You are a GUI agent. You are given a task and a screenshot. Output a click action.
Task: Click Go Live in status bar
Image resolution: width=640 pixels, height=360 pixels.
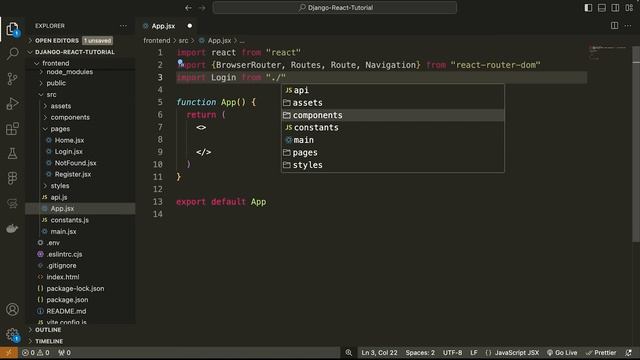point(562,353)
